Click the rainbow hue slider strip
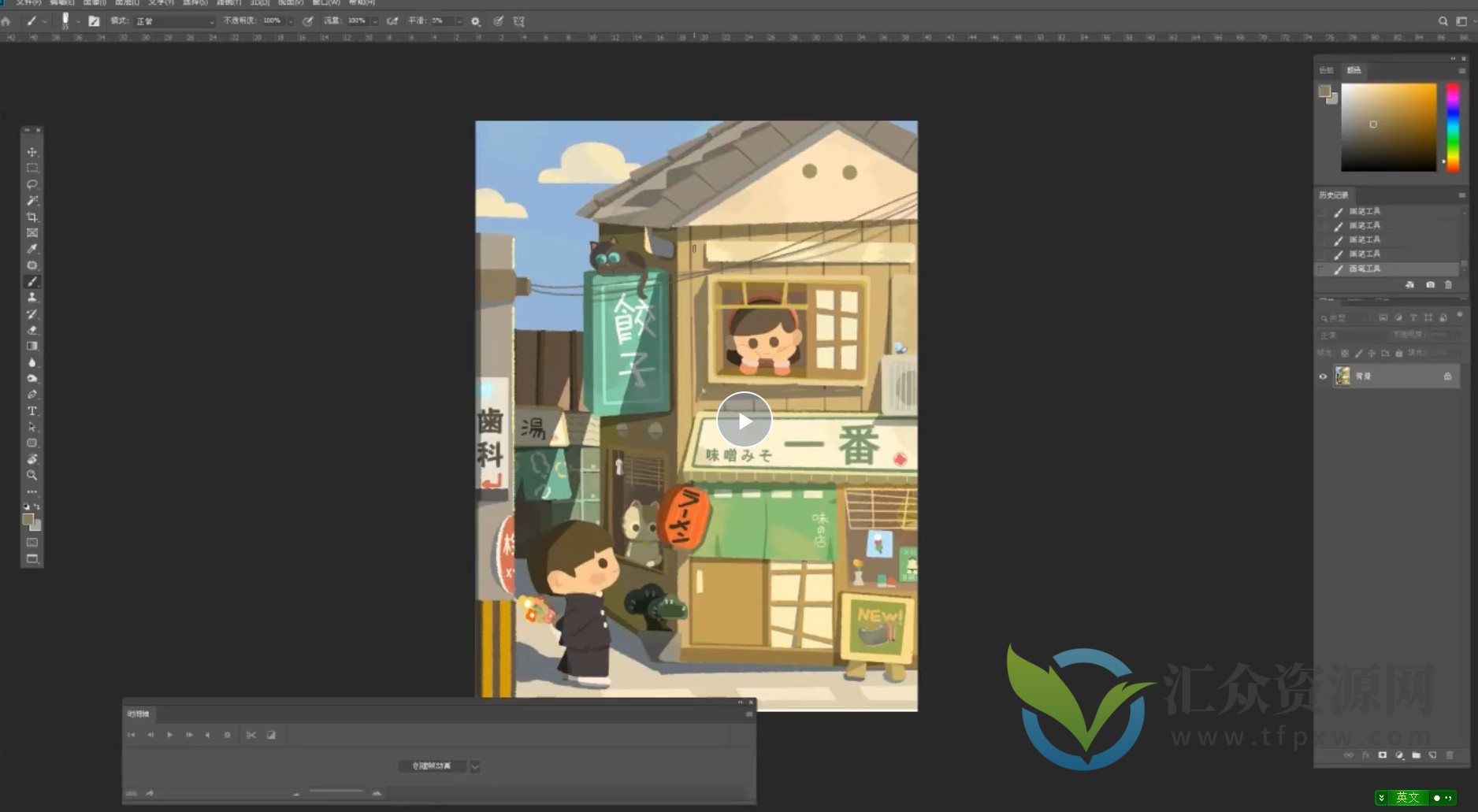 pos(1453,126)
